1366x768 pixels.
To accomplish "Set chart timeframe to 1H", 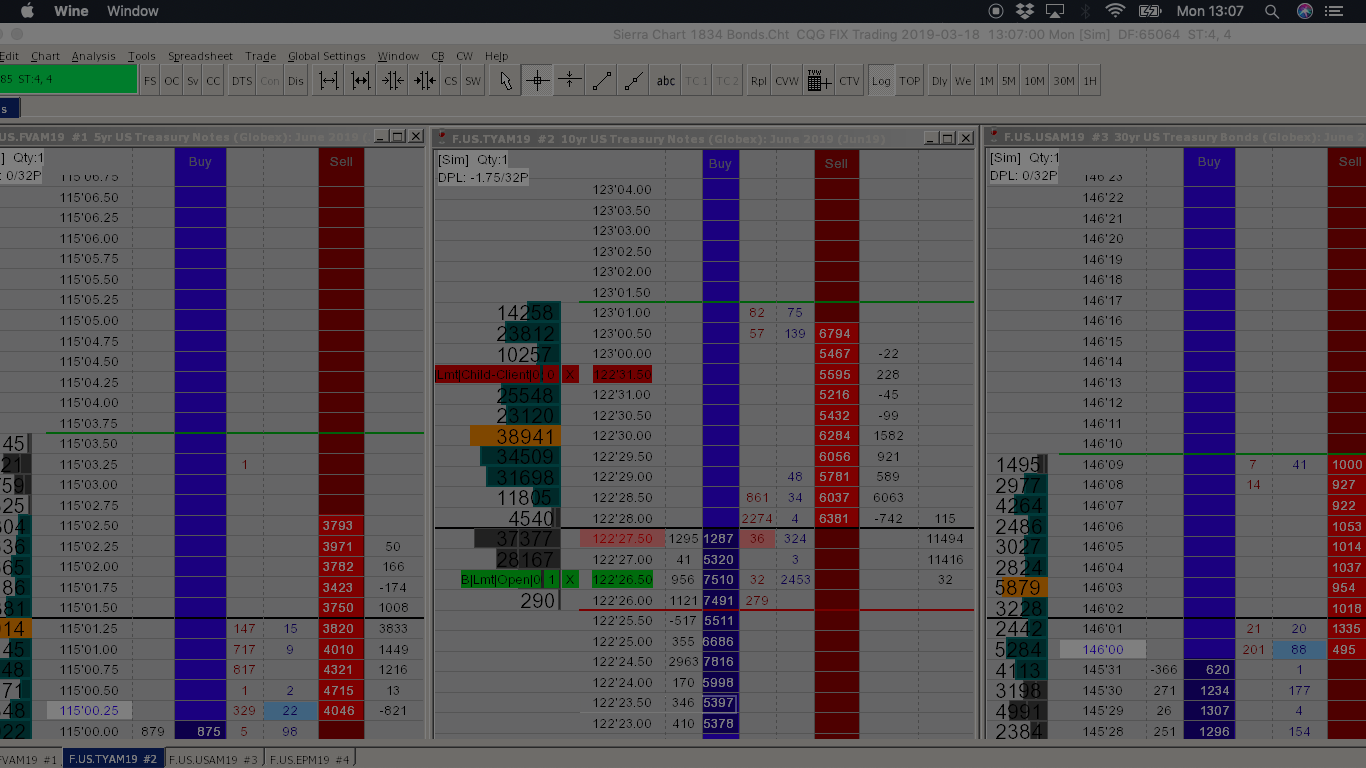I will point(1090,81).
